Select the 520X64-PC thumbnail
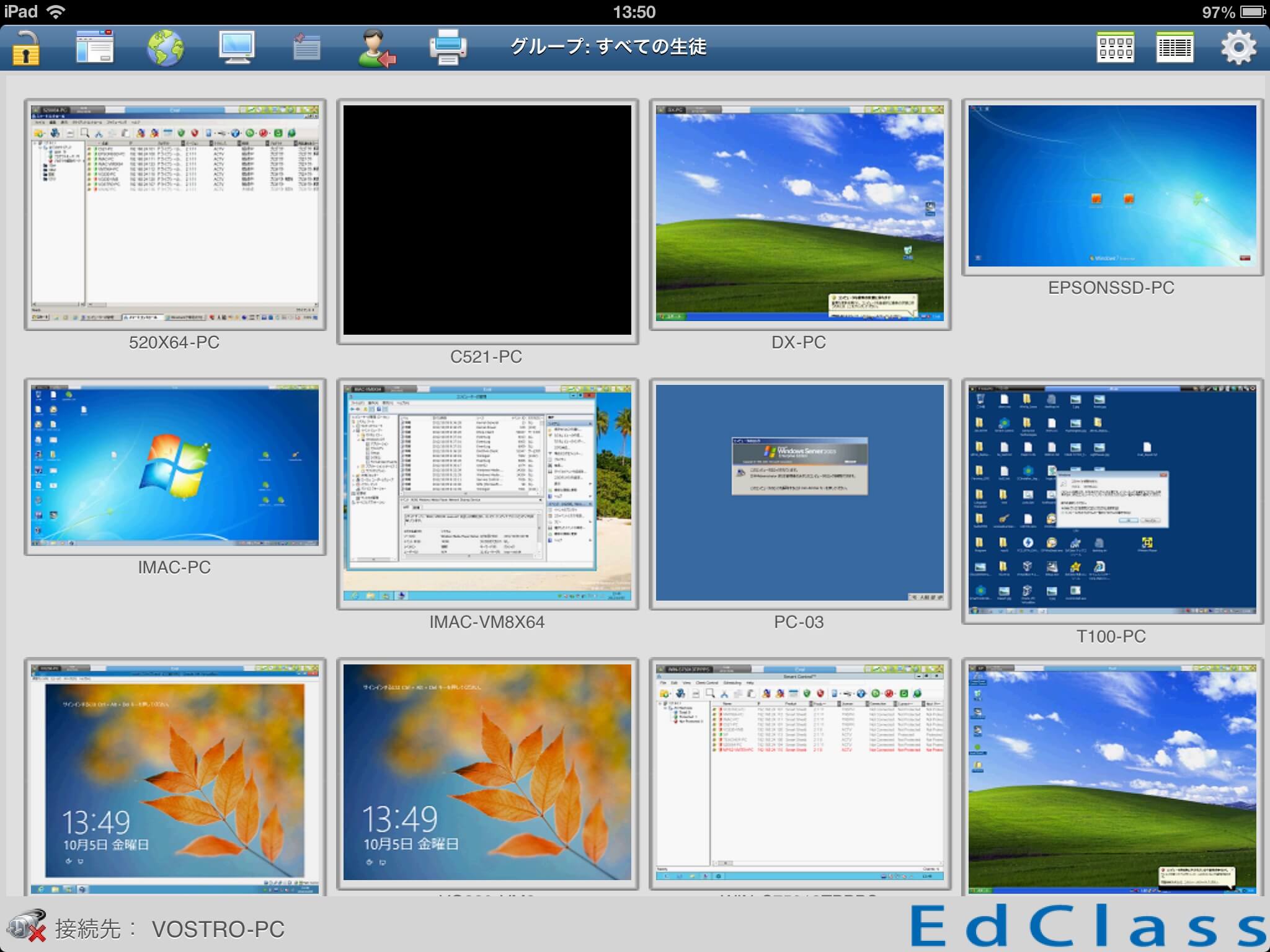 pos(175,214)
